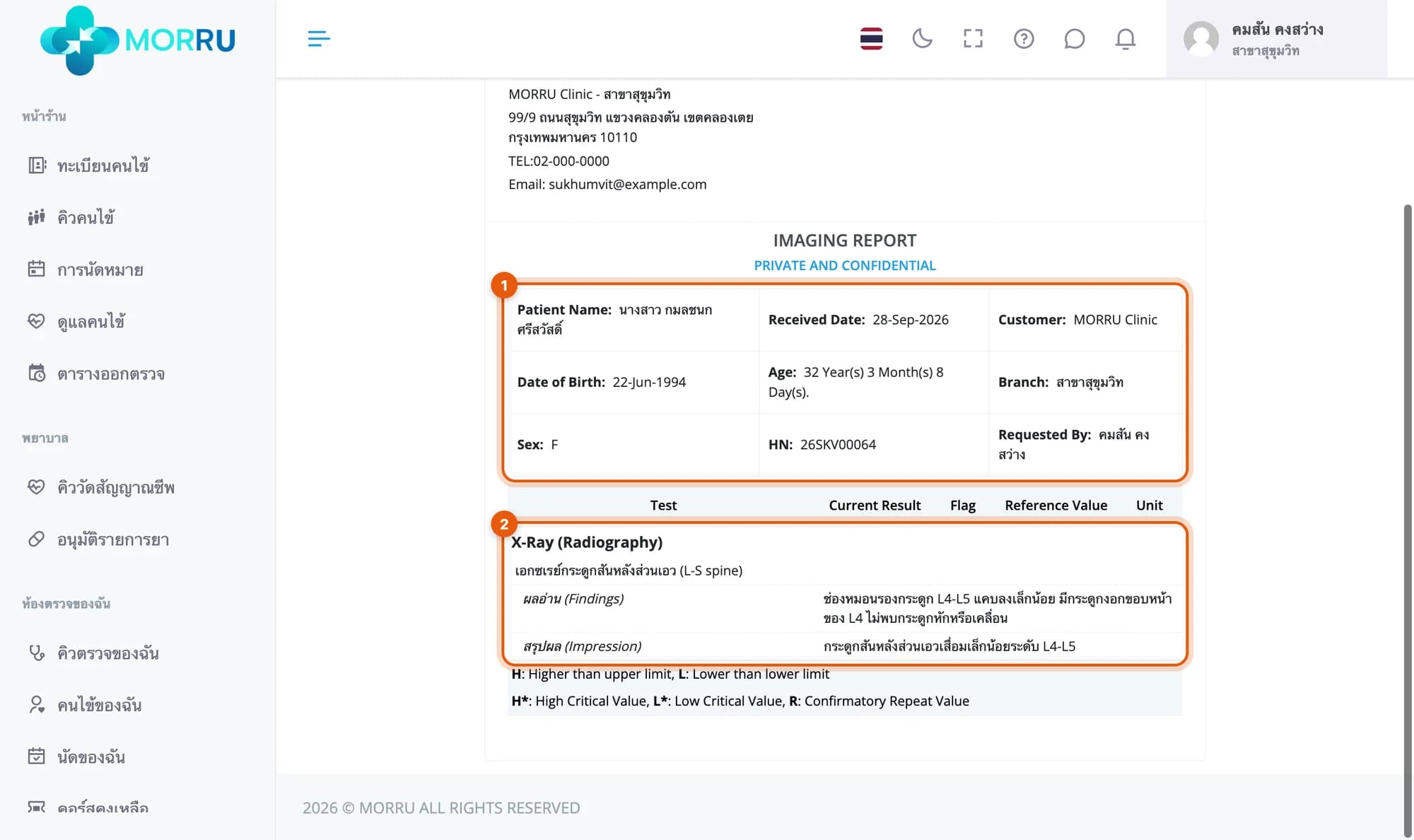
Task: Collapse the sidebar with the hamburger menu icon
Action: click(319, 39)
